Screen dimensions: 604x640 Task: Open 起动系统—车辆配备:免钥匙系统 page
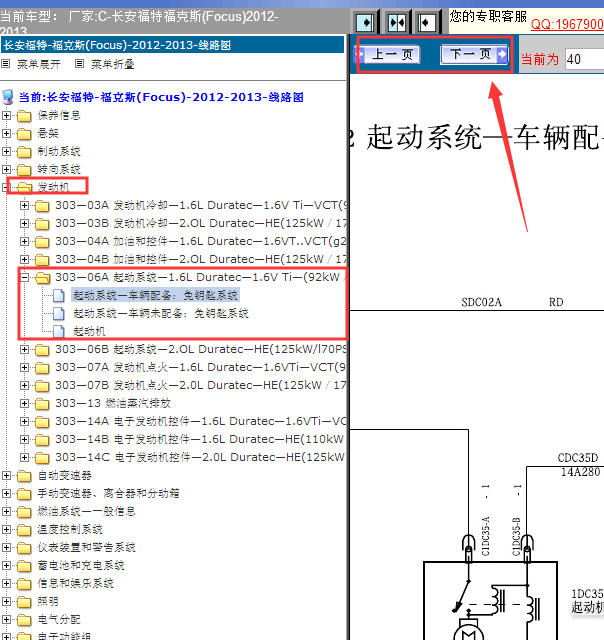[x=155, y=295]
